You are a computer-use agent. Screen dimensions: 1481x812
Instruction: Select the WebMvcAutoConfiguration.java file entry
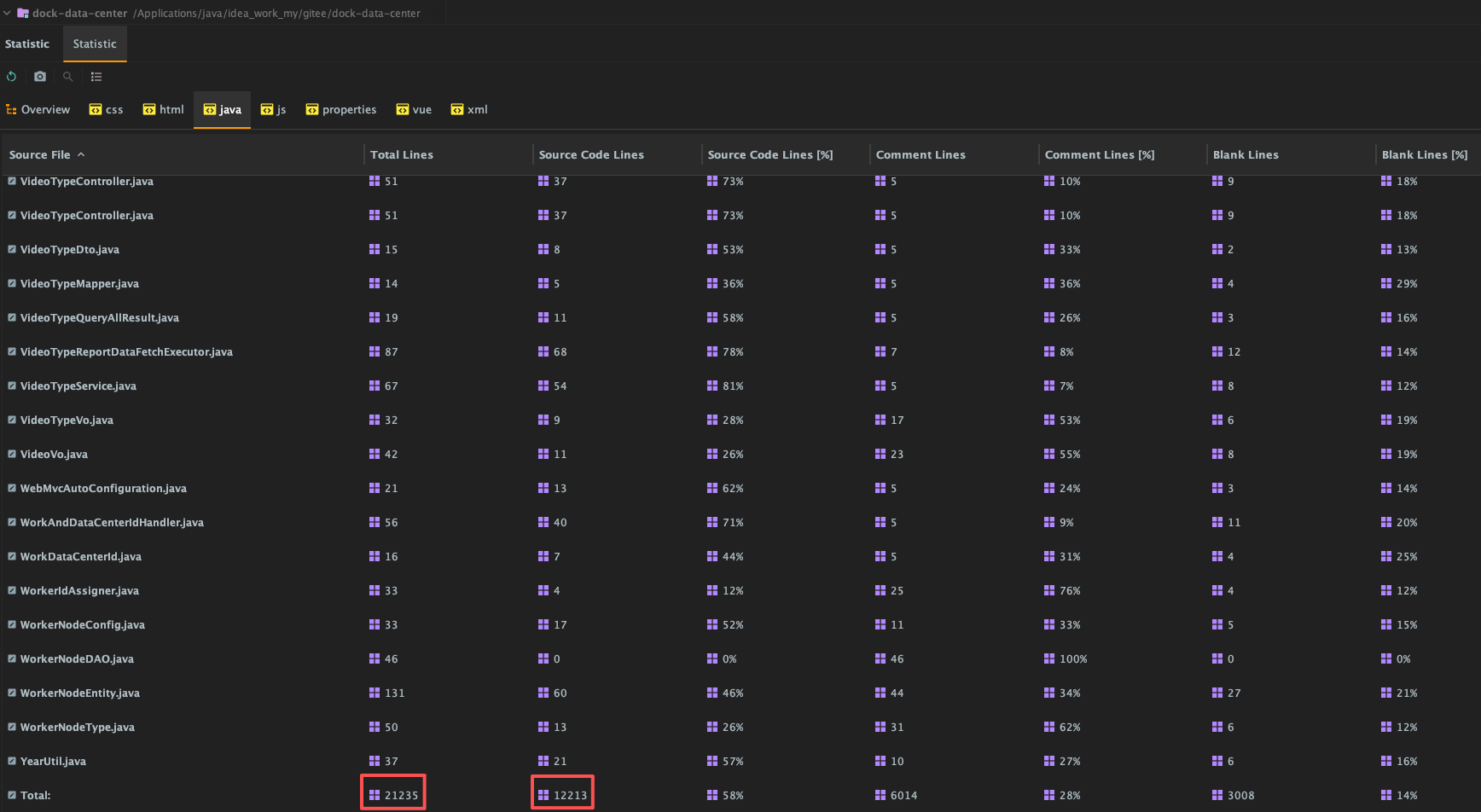coord(103,489)
